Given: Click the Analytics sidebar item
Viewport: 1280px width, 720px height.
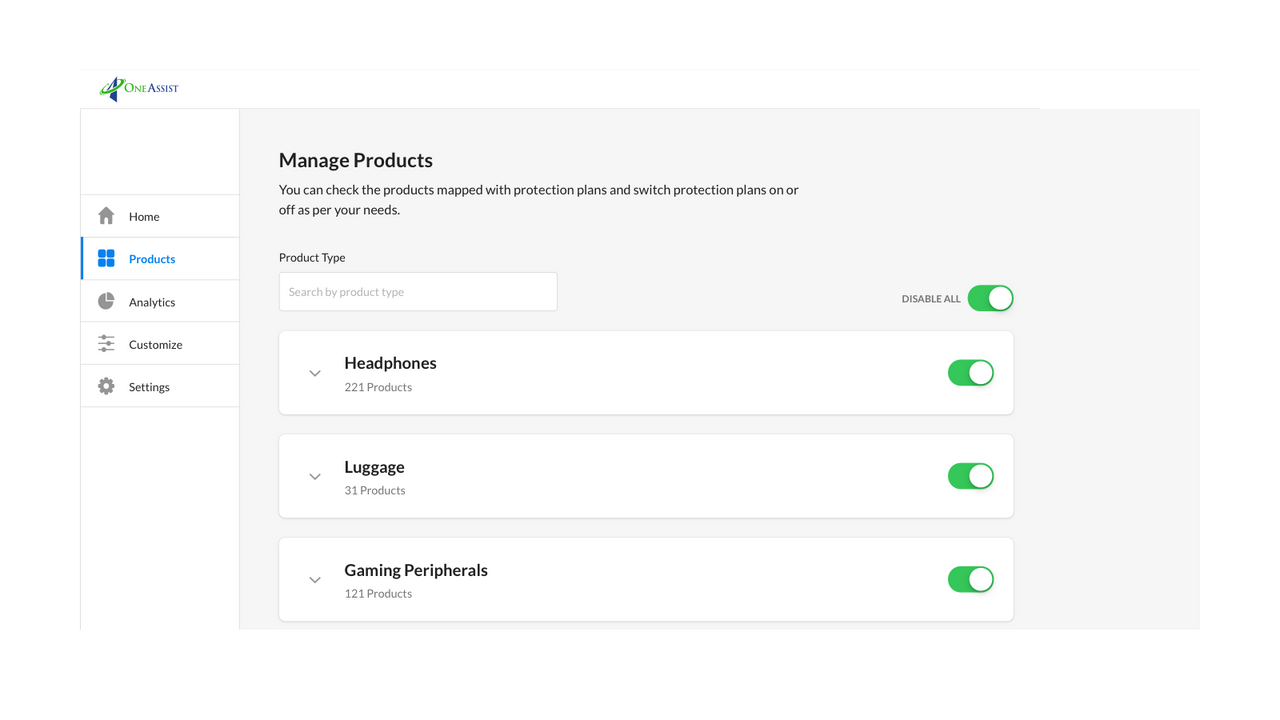Looking at the screenshot, I should tap(150, 301).
